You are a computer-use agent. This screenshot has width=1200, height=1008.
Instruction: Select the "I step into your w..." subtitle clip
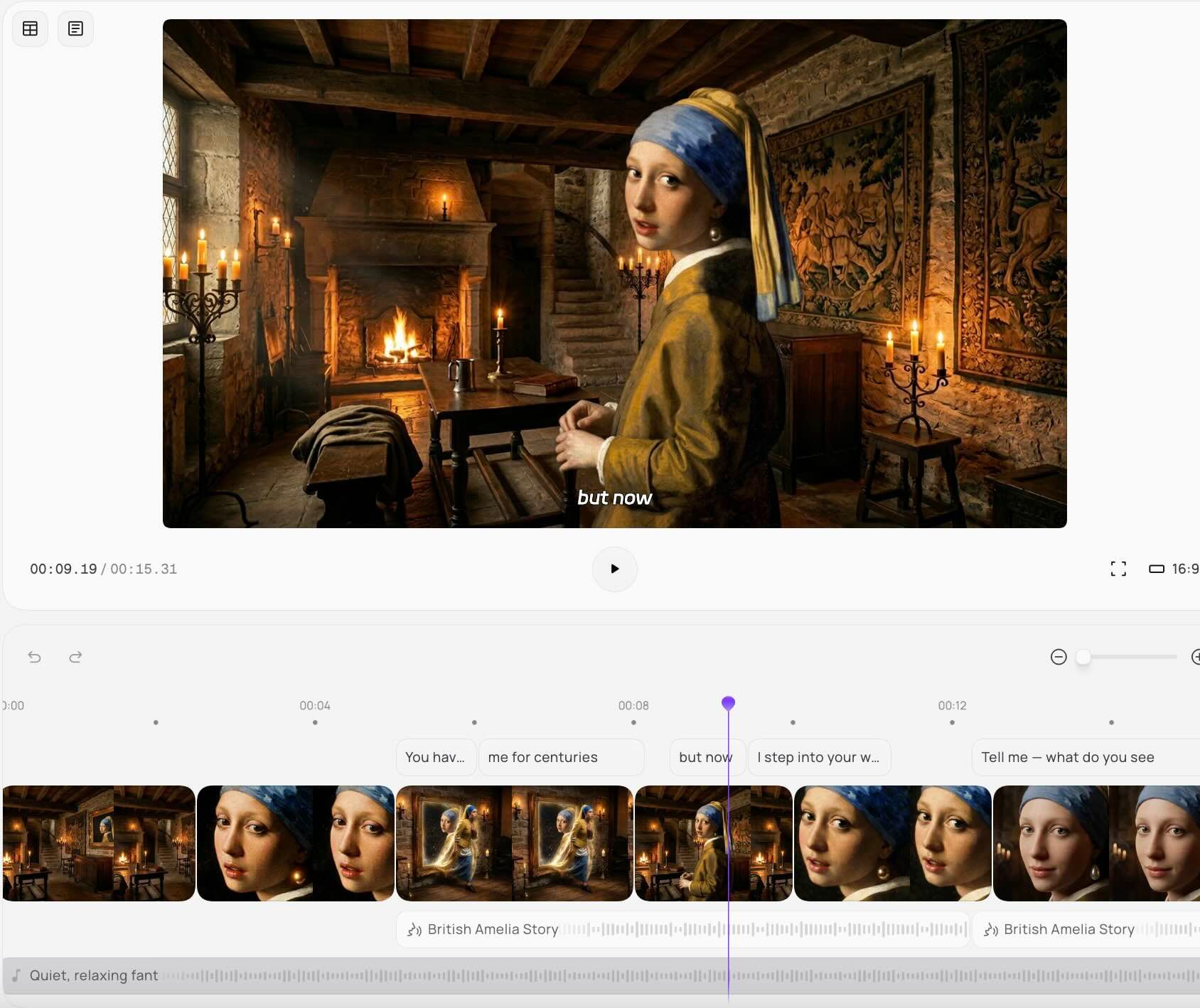[x=818, y=758]
